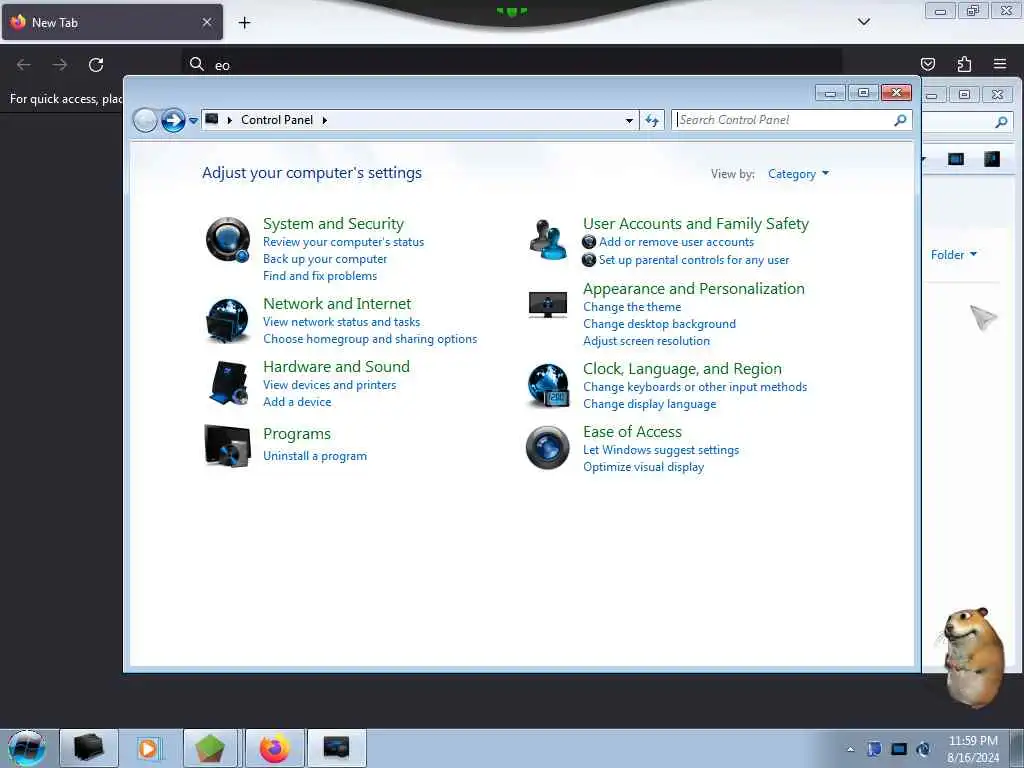Open the Firefox list all tabs chevron

tap(863, 22)
